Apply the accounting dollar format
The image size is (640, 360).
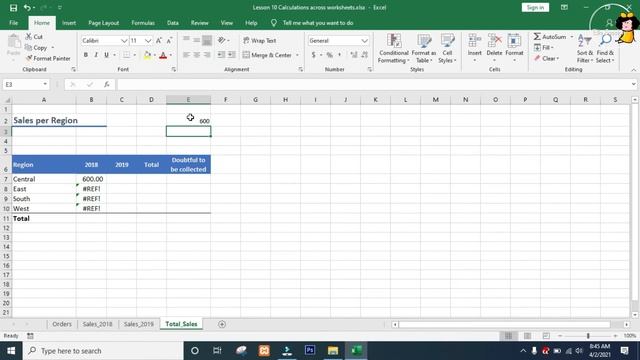coord(313,55)
